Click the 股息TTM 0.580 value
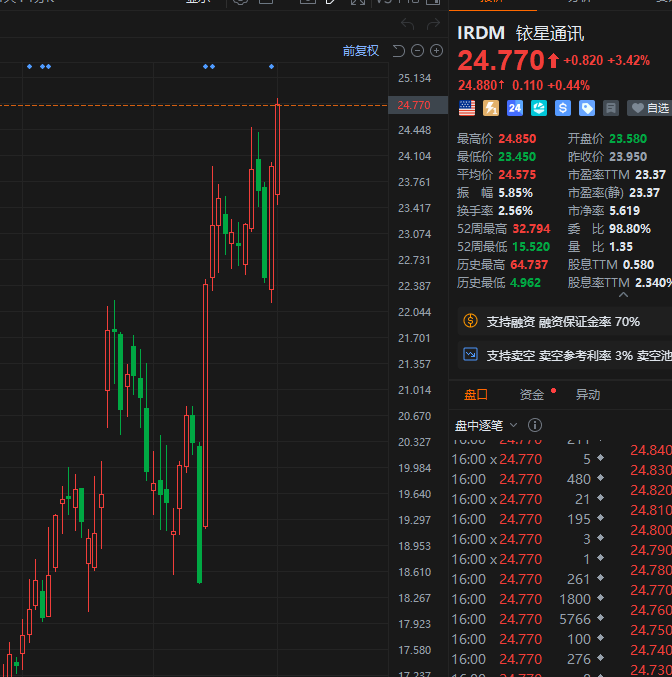Screen dimensions: 672x677 (x=638, y=265)
